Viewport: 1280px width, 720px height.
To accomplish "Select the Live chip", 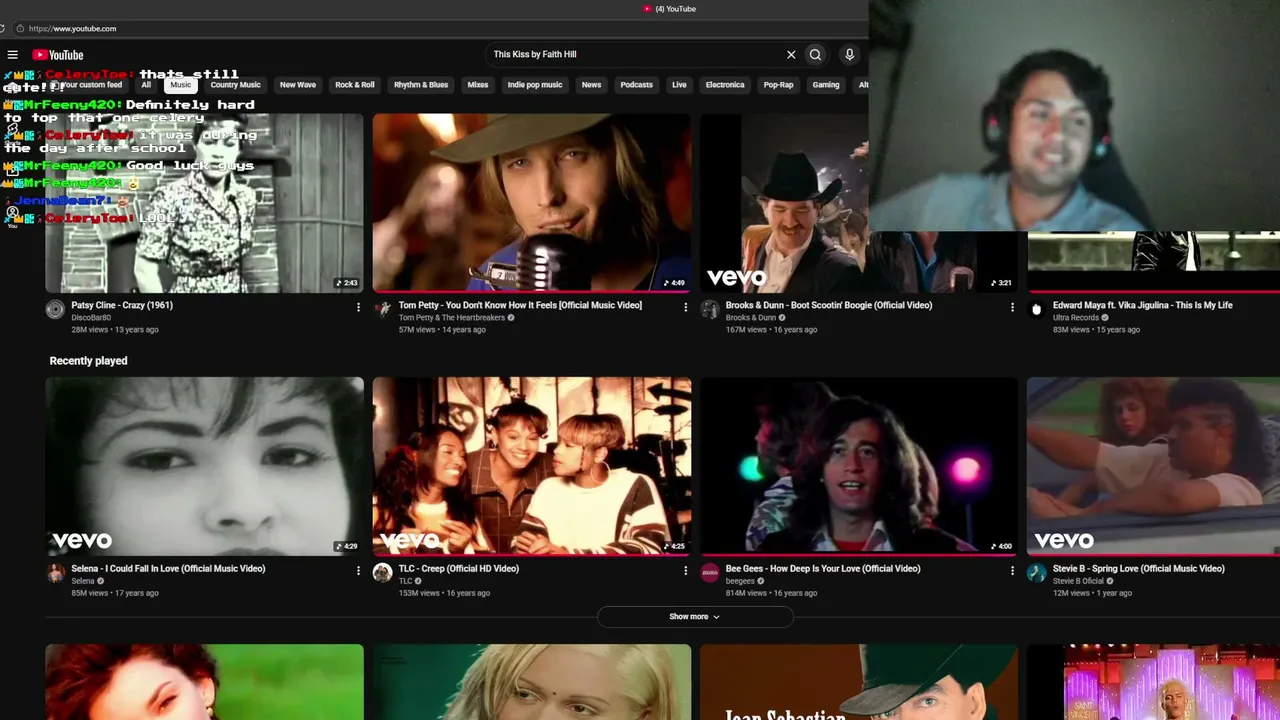I will point(679,85).
